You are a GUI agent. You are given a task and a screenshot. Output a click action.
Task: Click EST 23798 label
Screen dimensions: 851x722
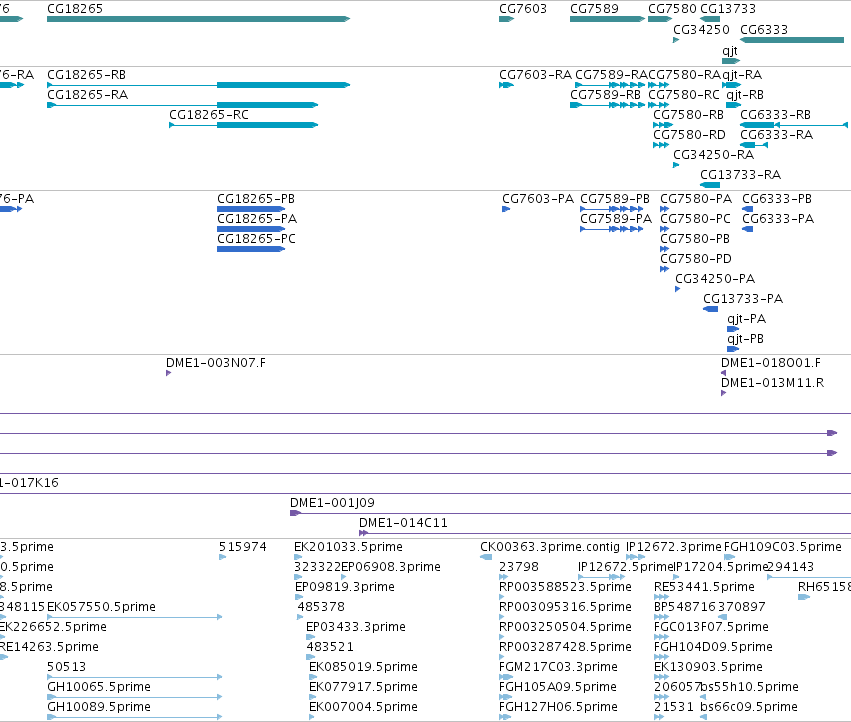pyautogui.click(x=519, y=567)
